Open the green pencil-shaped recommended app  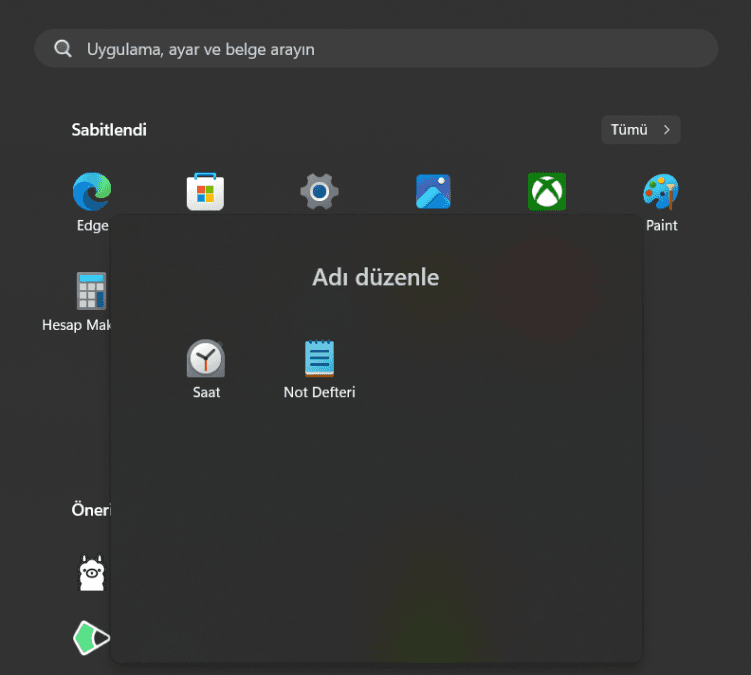coord(92,637)
